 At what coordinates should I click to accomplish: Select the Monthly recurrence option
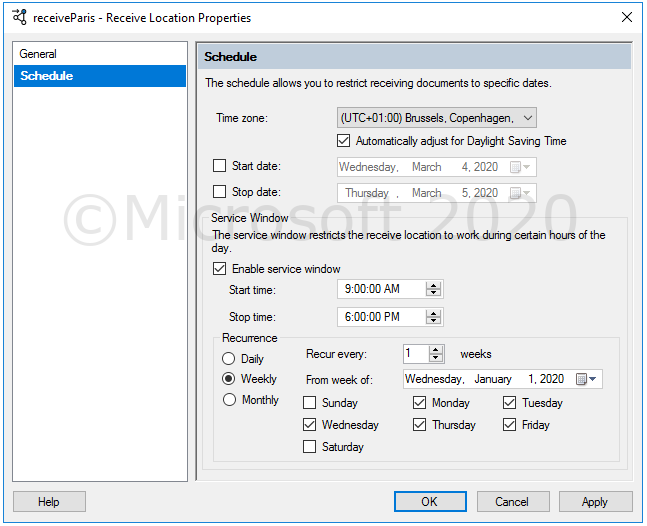coord(229,399)
